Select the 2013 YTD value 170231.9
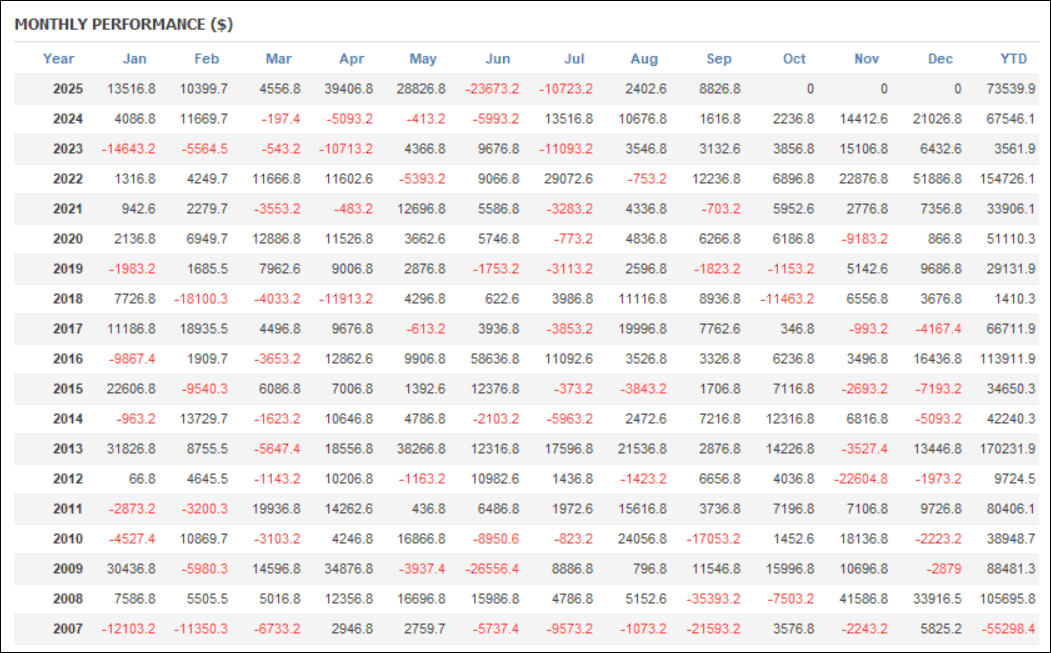The width and height of the screenshot is (1051, 653). (x=1007, y=450)
